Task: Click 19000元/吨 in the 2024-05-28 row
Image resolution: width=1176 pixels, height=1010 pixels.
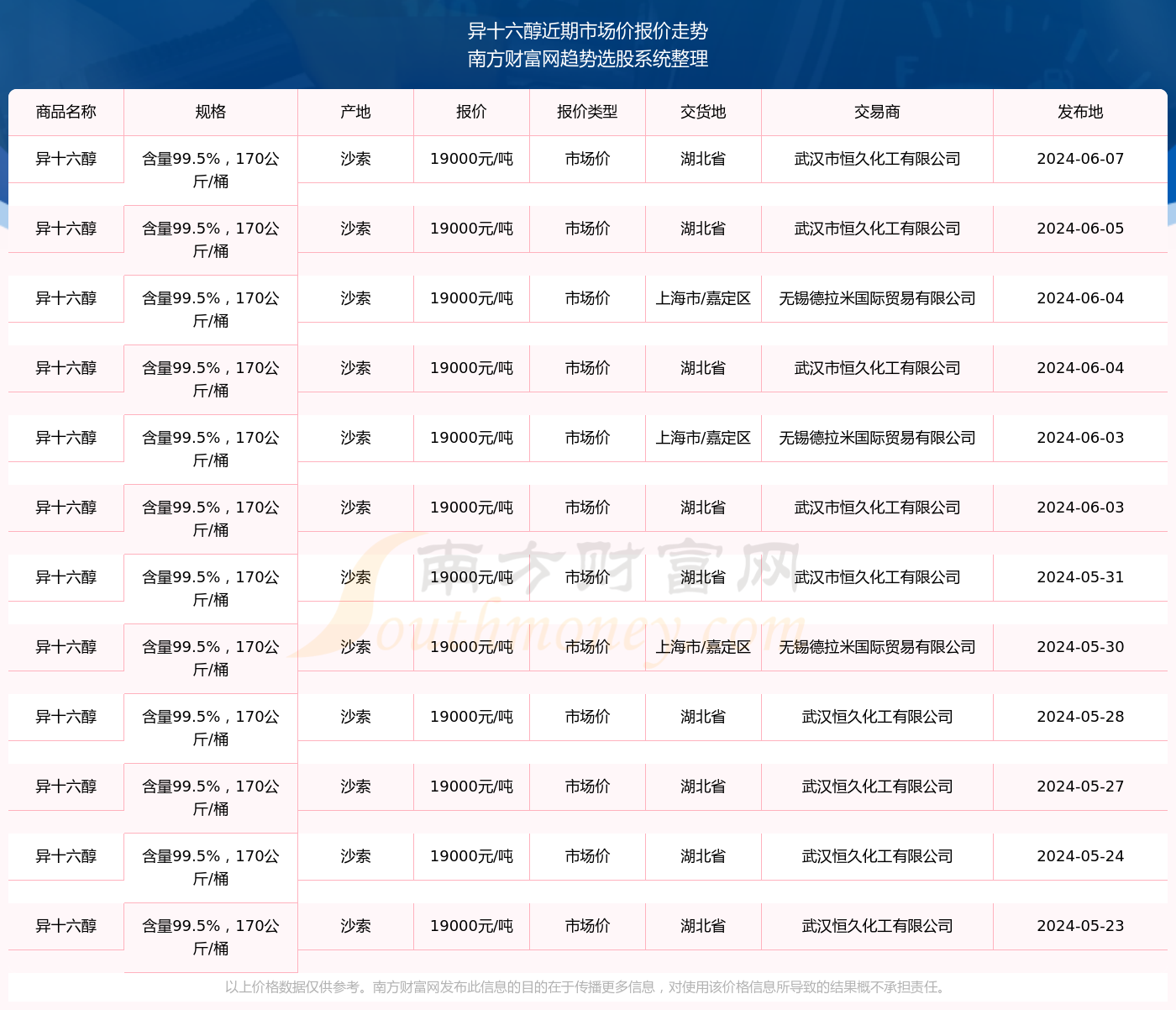Action: (x=472, y=717)
